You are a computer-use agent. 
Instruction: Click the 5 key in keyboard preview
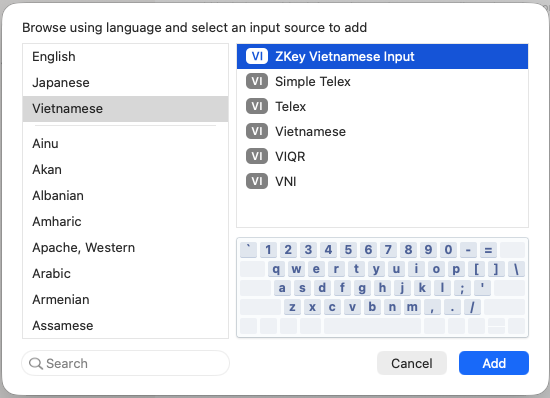(x=348, y=250)
